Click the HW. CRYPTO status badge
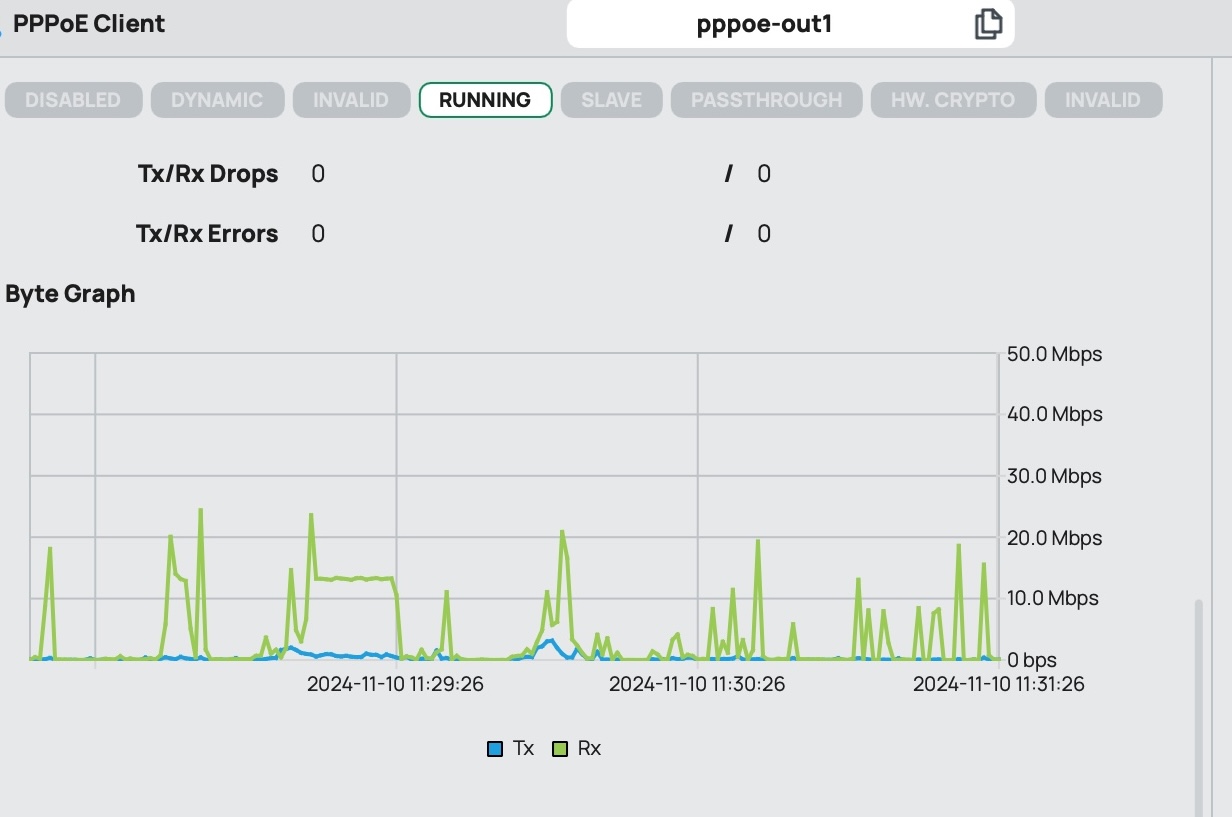The width and height of the screenshot is (1232, 817). pyautogui.click(x=952, y=100)
